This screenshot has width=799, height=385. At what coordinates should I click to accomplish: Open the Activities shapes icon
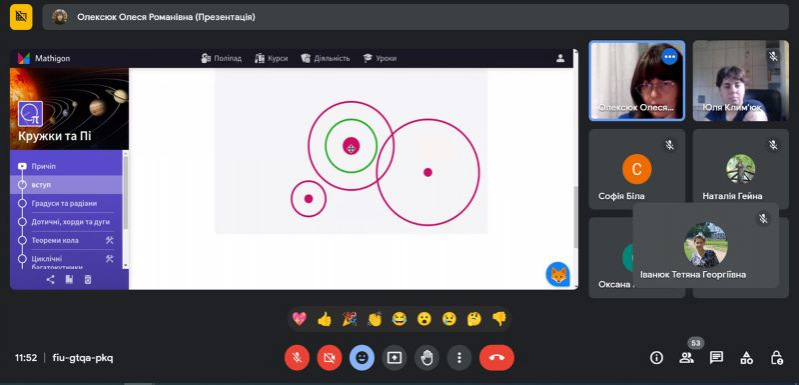(x=747, y=358)
